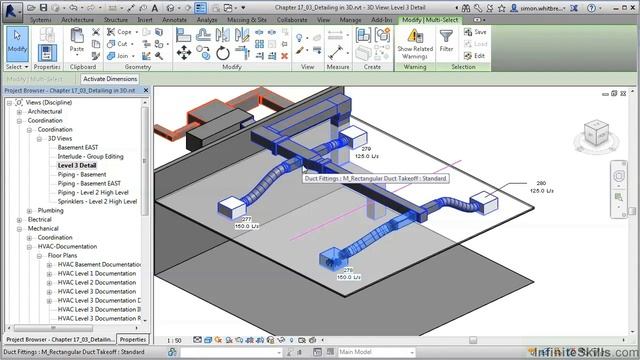Click the Edit selection button
The image size is (640, 360).
coord(475,56)
